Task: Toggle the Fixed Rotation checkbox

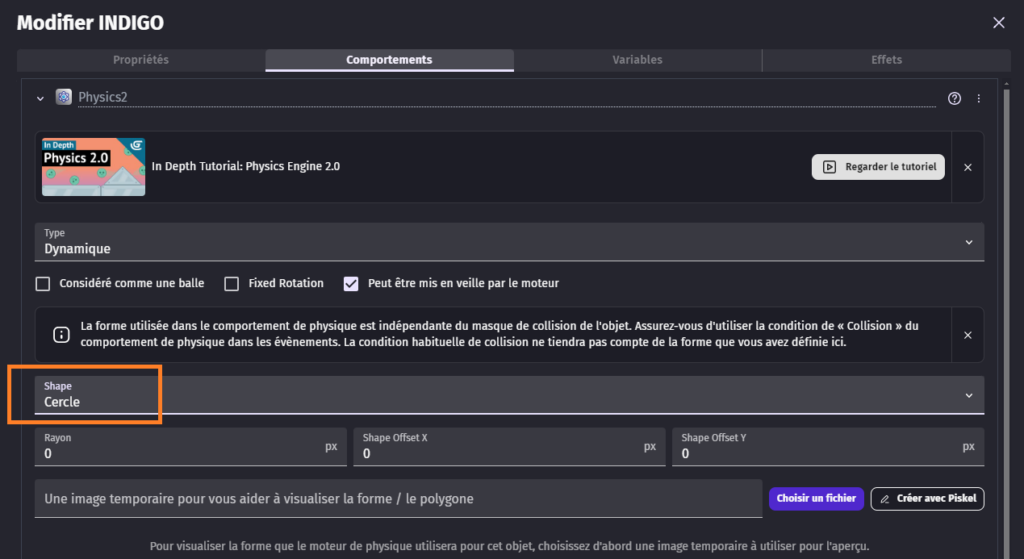Action: pos(231,283)
